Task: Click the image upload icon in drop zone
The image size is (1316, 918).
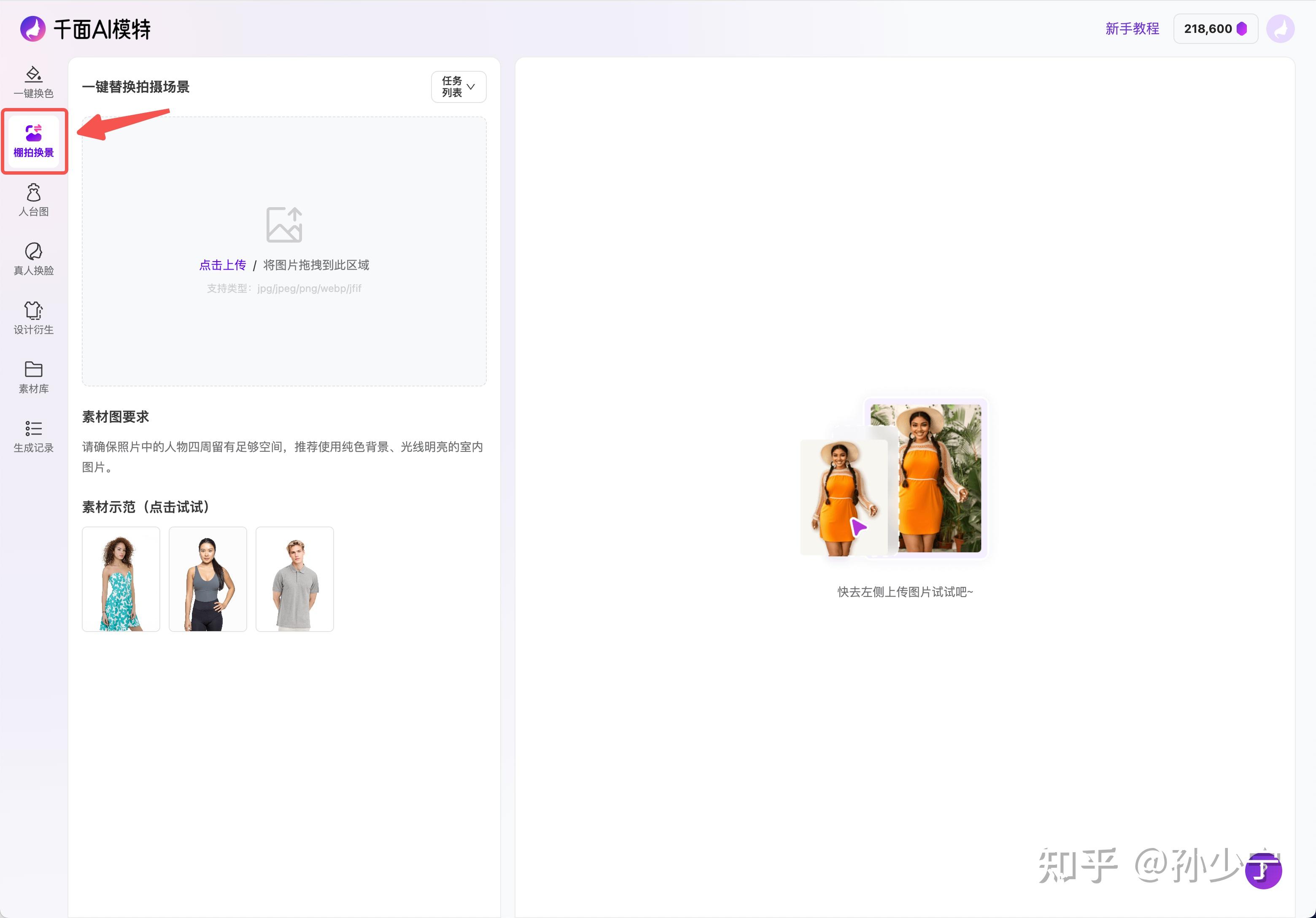Action: coord(284,224)
